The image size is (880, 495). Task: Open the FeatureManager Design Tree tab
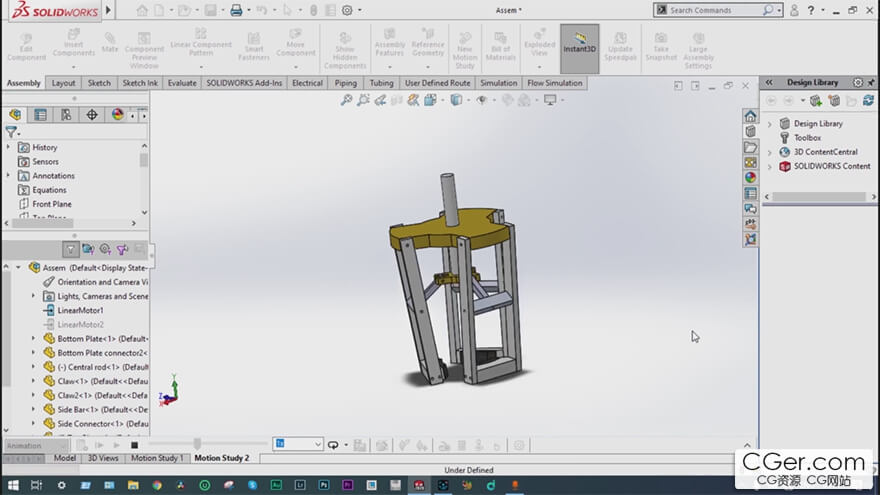tap(15, 115)
